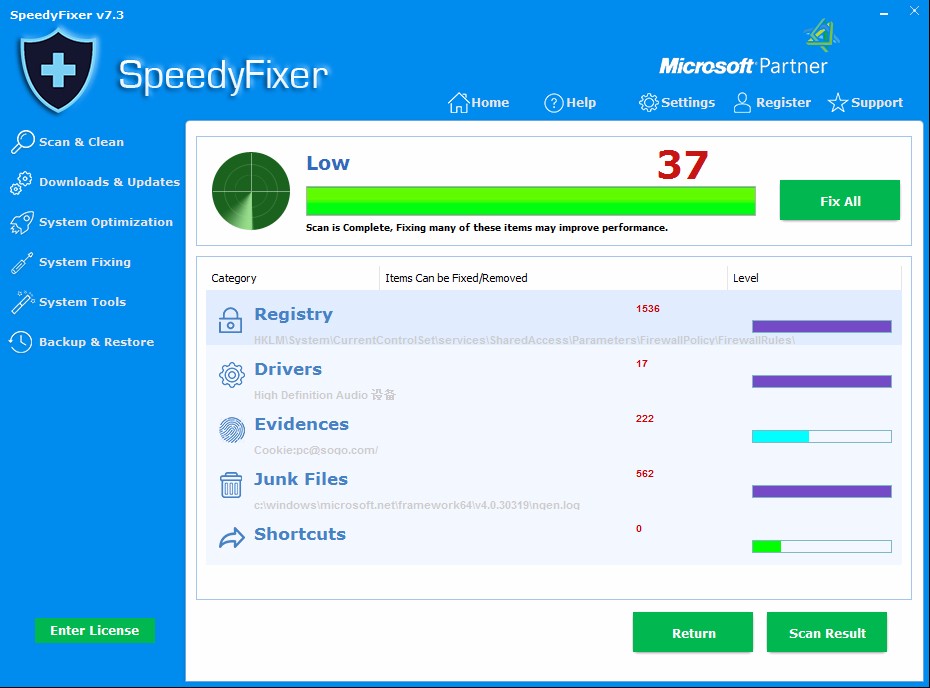The width and height of the screenshot is (930, 688).
Task: Click the System Tools magic wand icon
Action: (22, 302)
